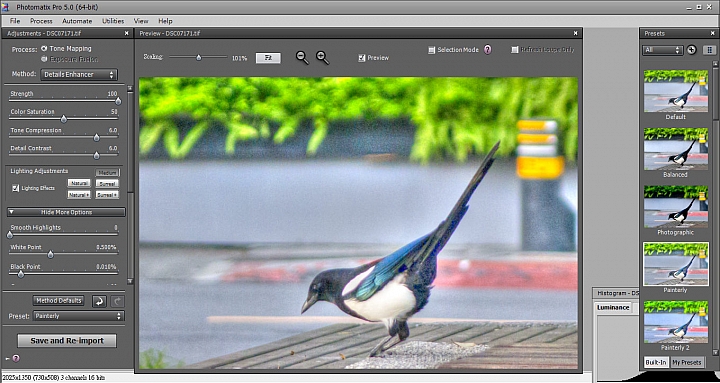The width and height of the screenshot is (720, 383).
Task: Switch to the Built-In presets tab
Action: (x=656, y=362)
